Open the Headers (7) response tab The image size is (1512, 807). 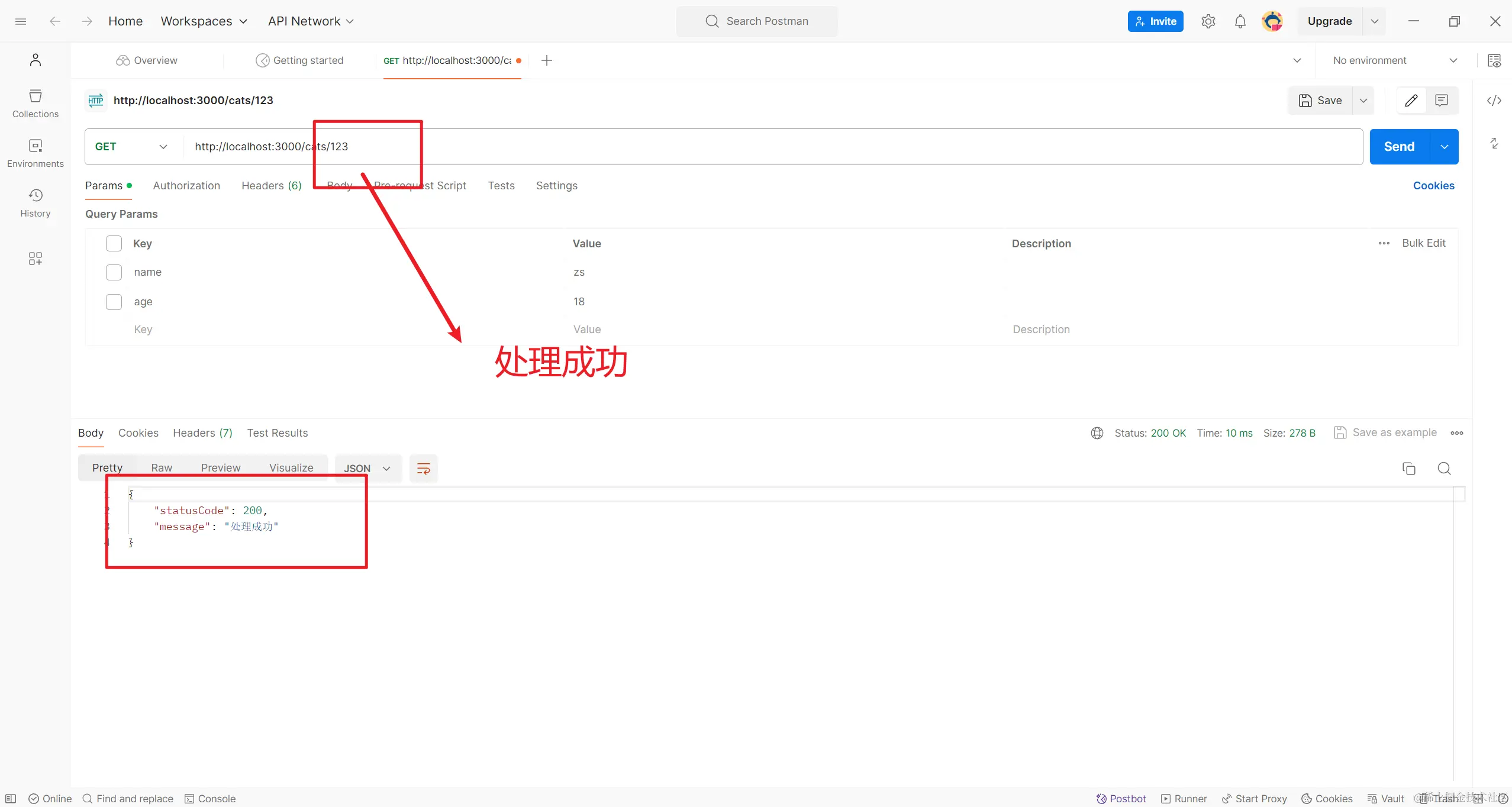point(202,433)
